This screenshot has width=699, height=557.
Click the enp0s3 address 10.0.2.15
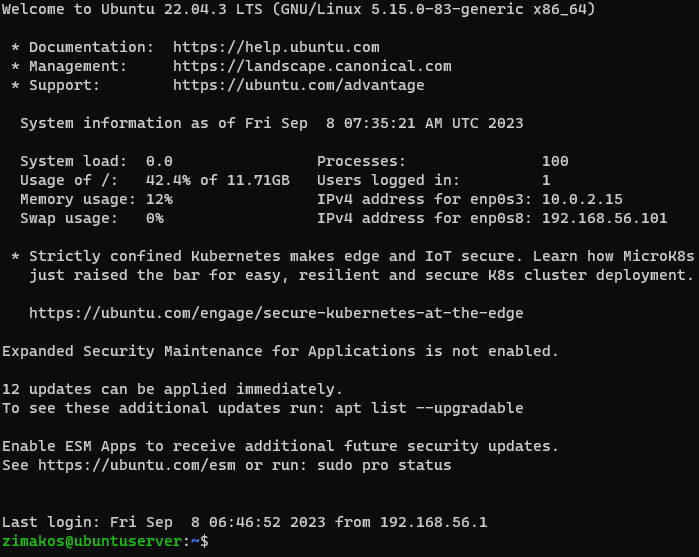click(x=582, y=199)
